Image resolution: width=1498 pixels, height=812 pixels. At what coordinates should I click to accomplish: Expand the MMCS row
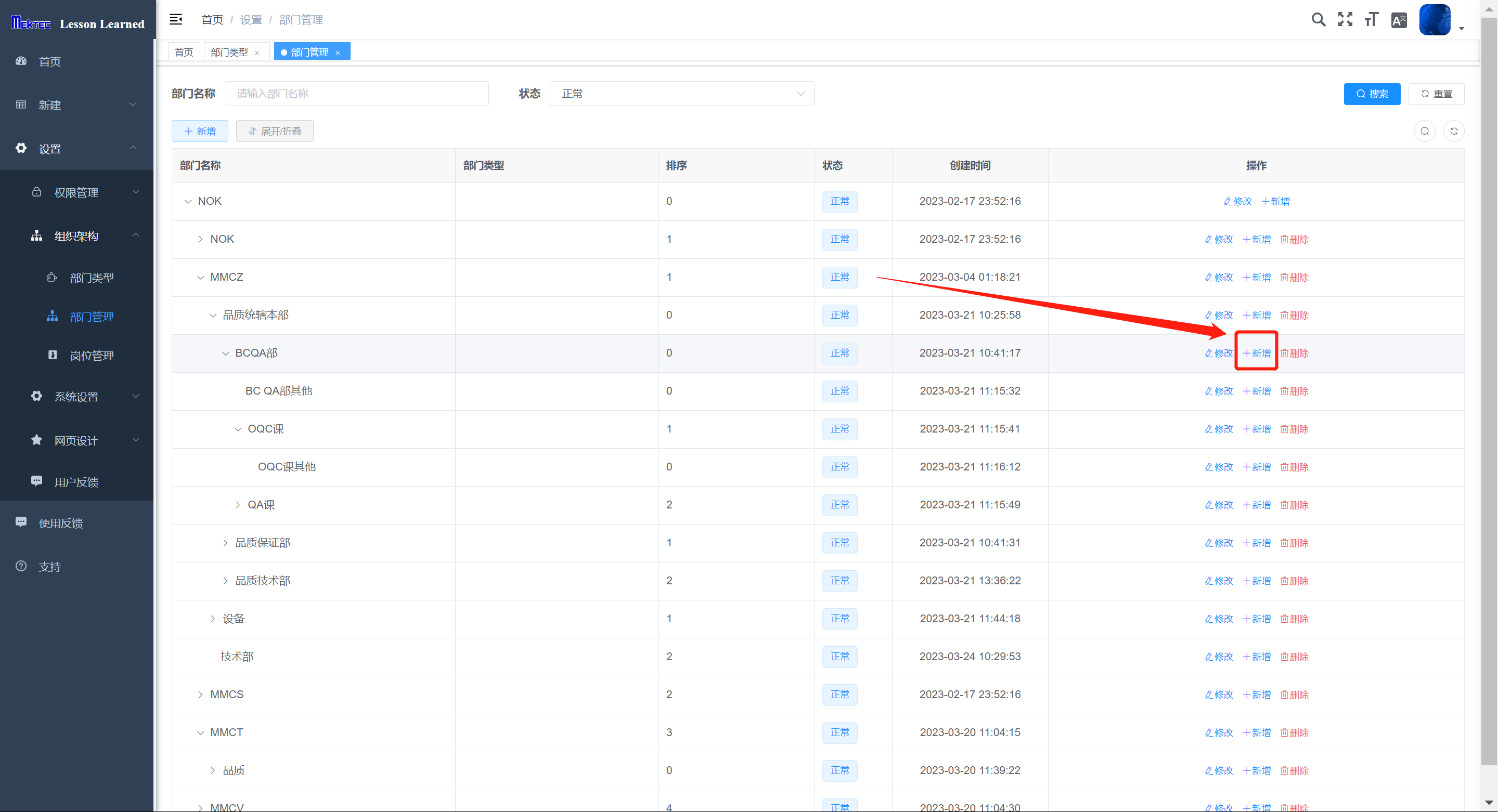(200, 695)
